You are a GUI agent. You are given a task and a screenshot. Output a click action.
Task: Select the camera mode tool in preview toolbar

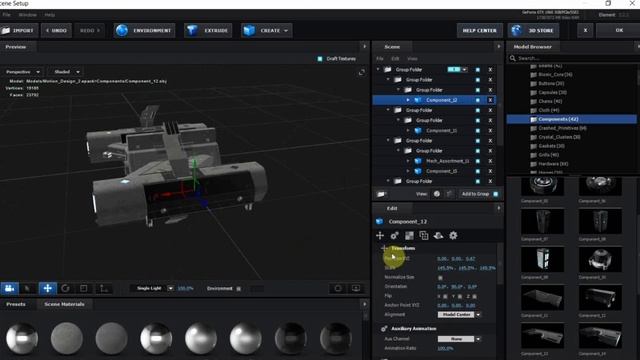pyautogui.click(x=9, y=289)
